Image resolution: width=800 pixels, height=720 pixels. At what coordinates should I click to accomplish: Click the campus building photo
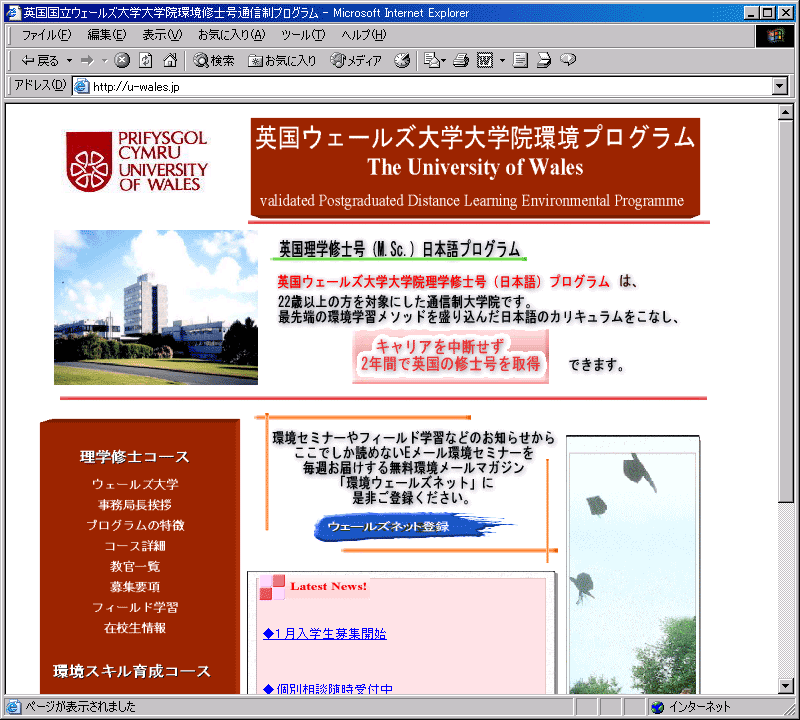point(156,307)
